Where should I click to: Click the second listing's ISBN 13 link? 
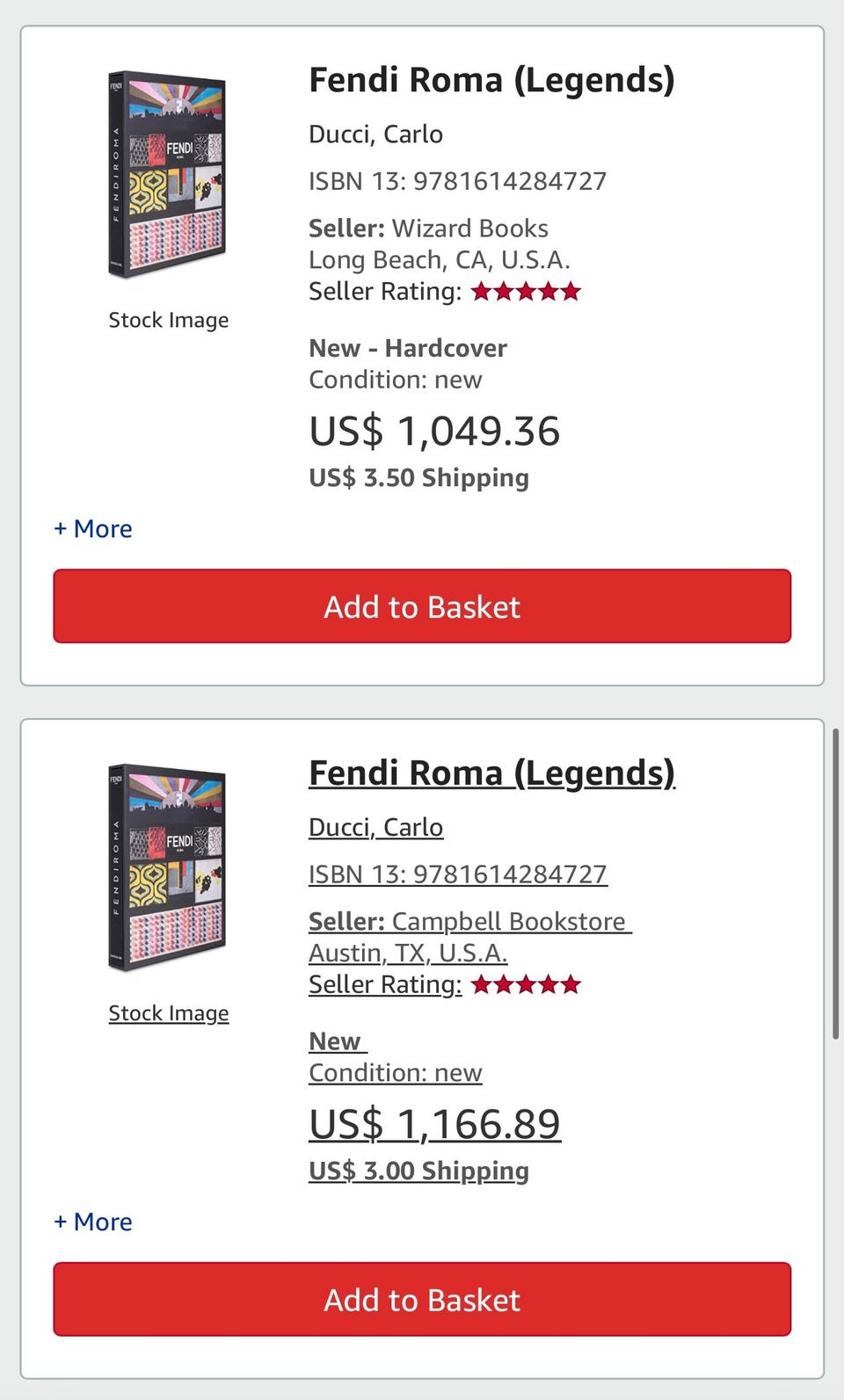coord(457,875)
